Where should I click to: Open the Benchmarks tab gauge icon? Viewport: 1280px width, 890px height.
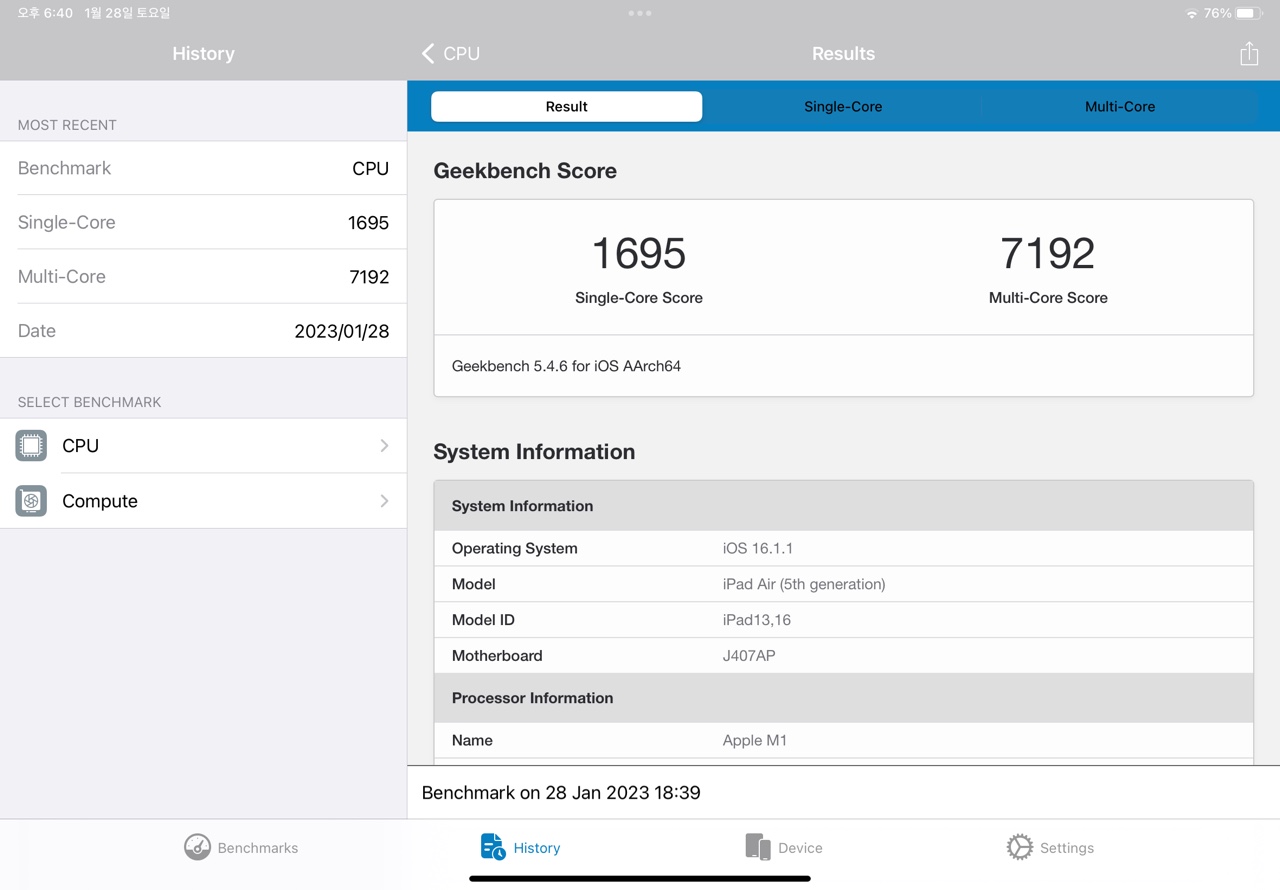click(197, 847)
